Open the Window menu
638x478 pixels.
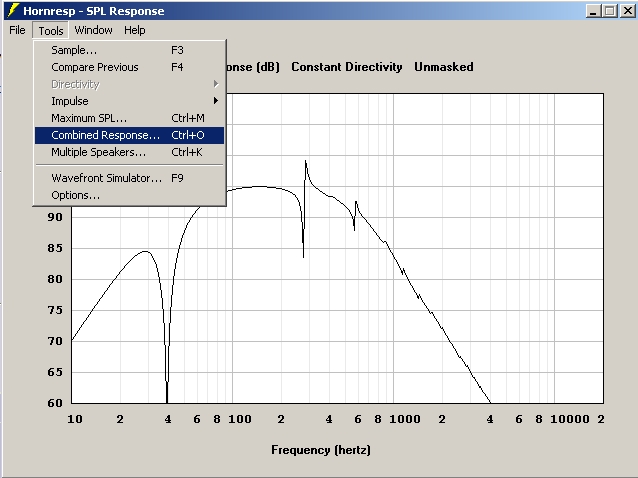(x=93, y=30)
